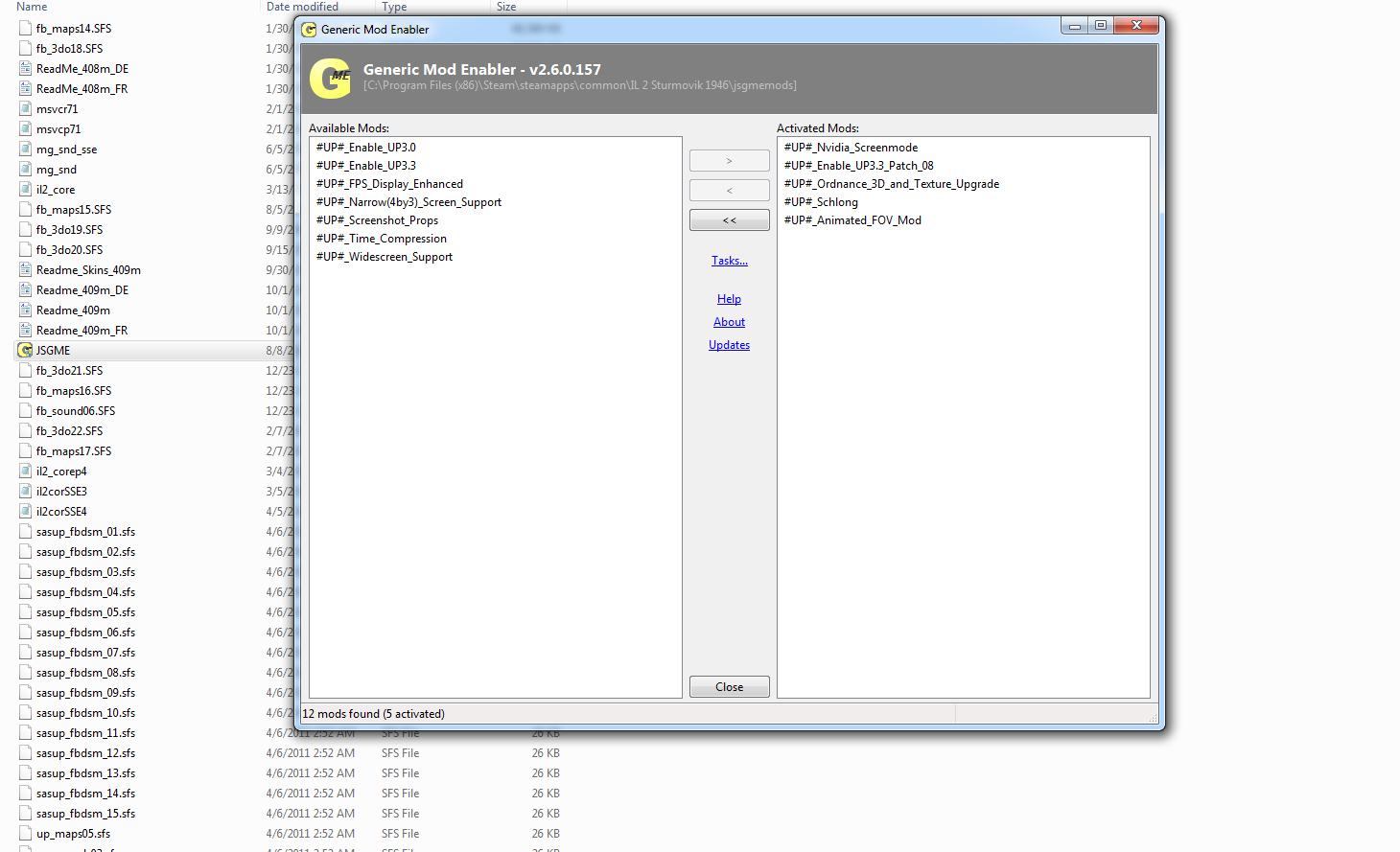Click the yellow Generic Mod Enabler logo
Viewport: 1400px width, 852px height.
[332, 79]
